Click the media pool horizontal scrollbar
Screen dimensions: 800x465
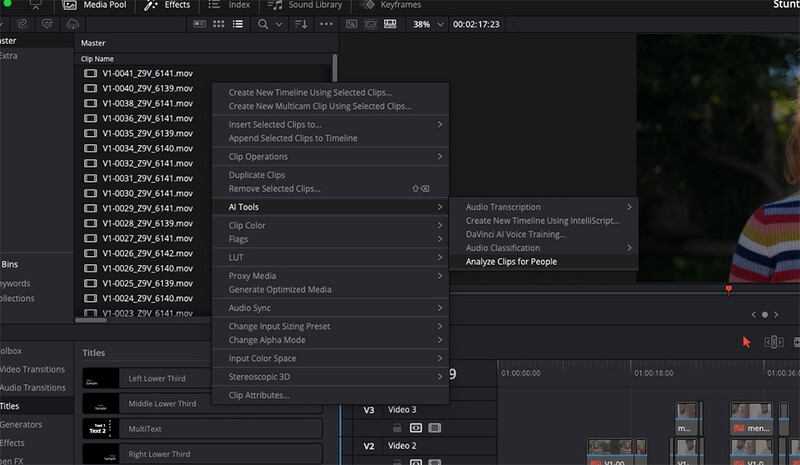(x=91, y=321)
